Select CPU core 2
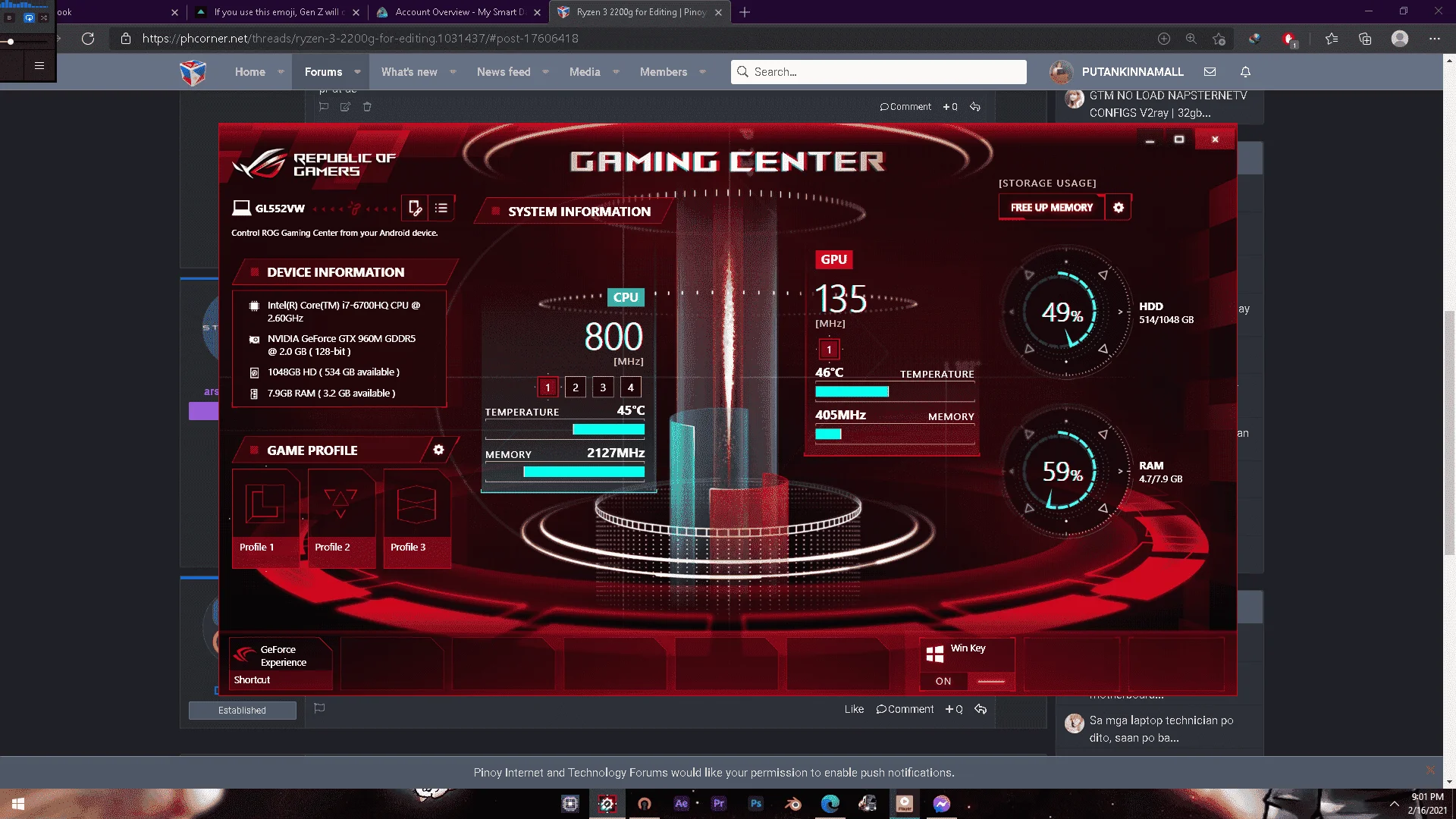 click(x=576, y=388)
